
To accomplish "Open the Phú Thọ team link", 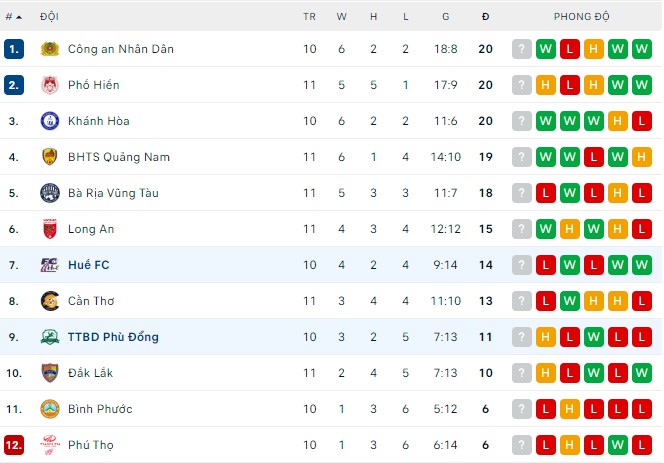I will tap(93, 445).
